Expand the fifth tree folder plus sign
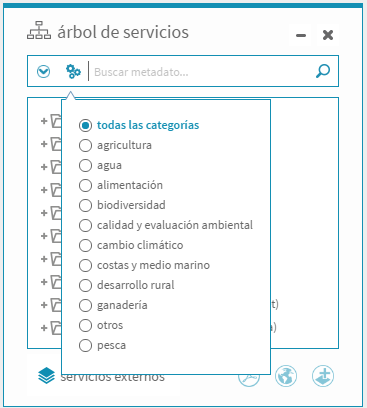Viewport: 367px width, 408px height. (44, 213)
